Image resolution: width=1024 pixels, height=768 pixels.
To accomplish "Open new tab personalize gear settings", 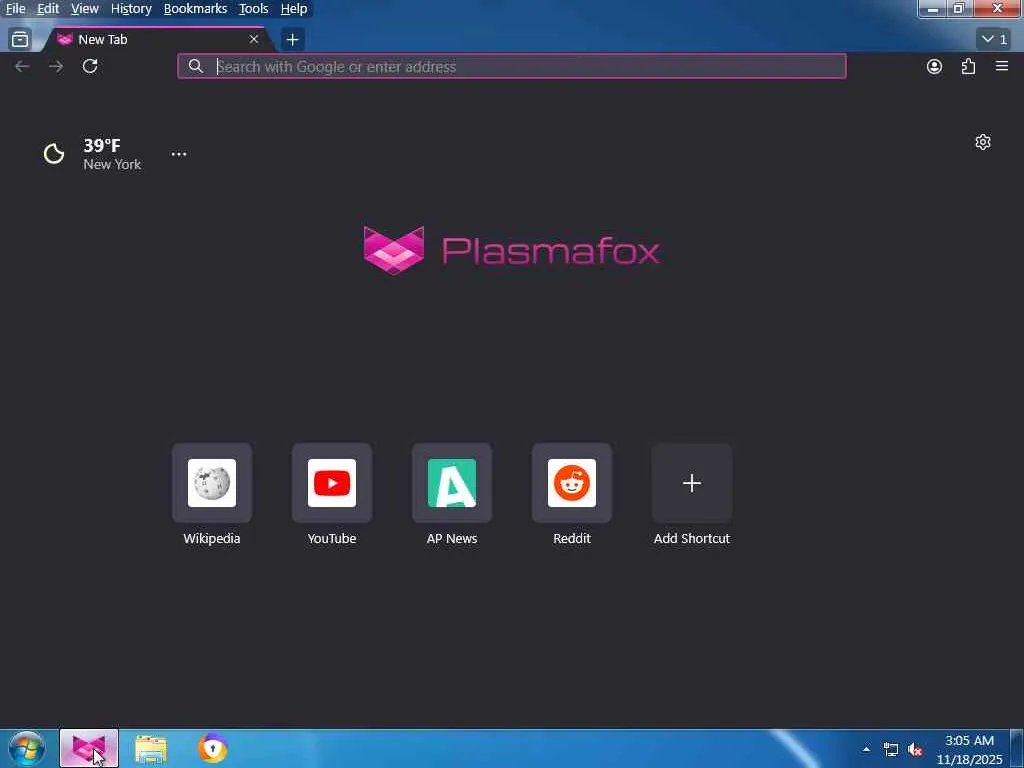I will pos(983,142).
